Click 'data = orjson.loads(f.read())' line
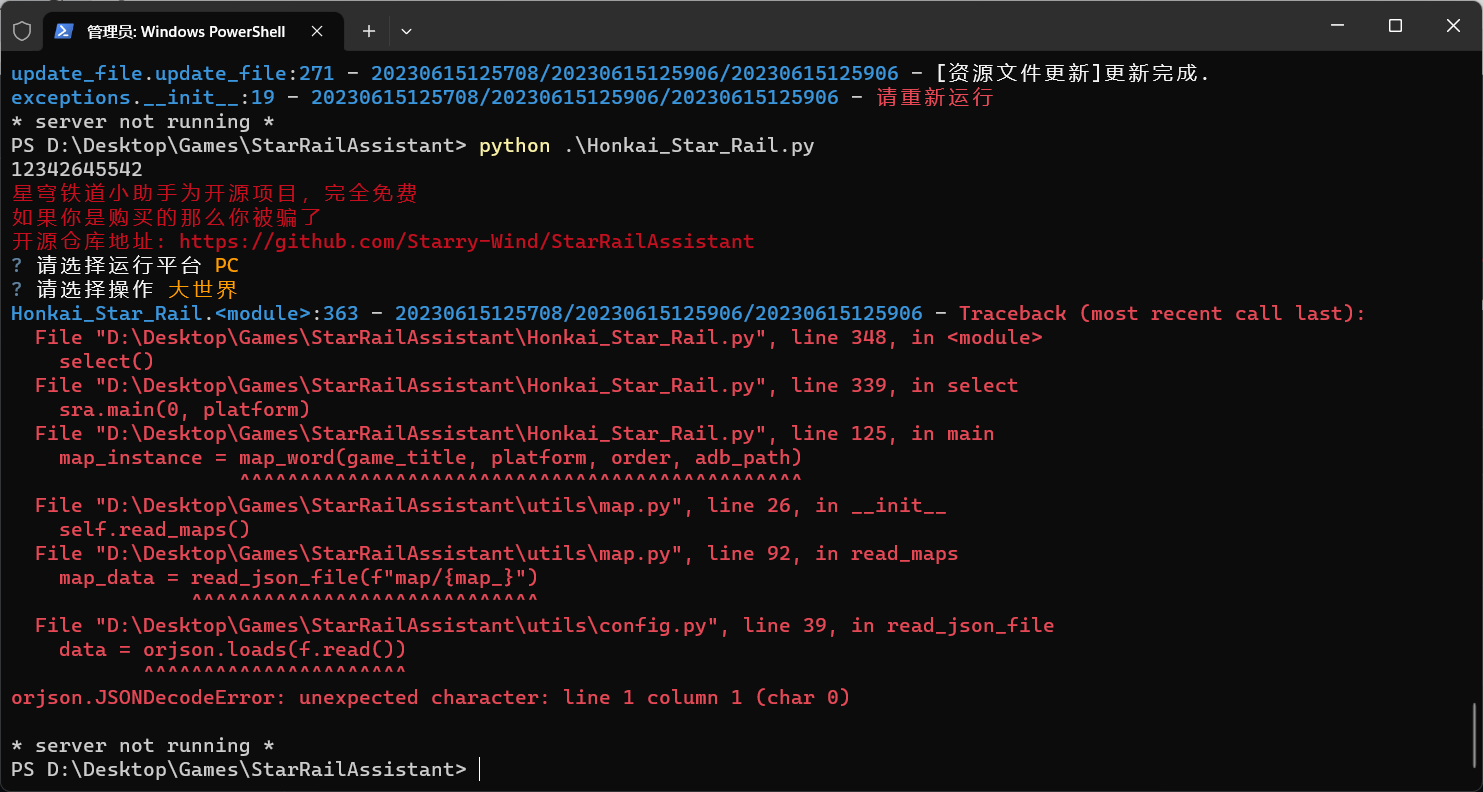This screenshot has width=1483, height=792. [x=233, y=649]
